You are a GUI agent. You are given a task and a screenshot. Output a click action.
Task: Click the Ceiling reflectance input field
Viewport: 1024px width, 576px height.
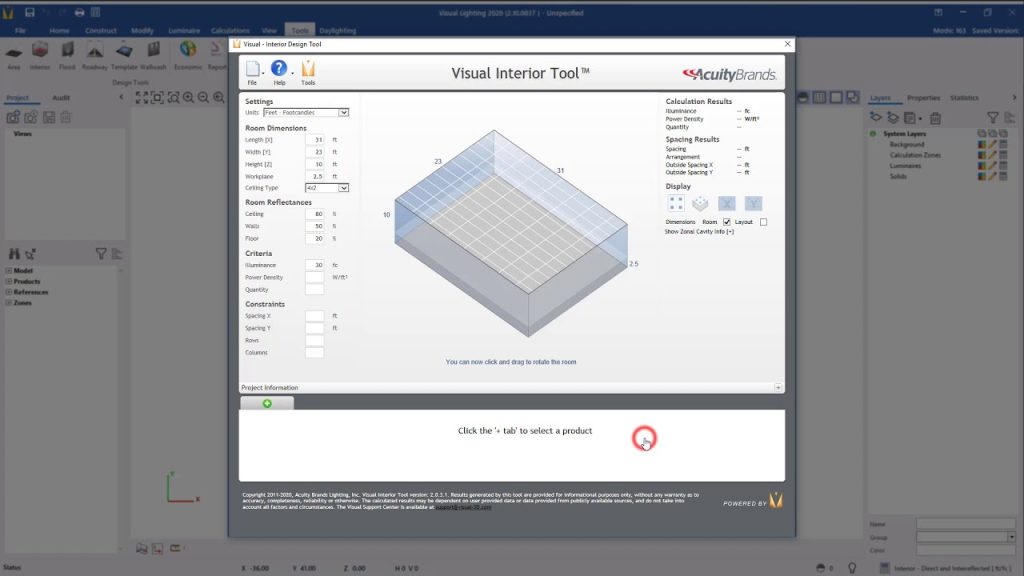314,214
